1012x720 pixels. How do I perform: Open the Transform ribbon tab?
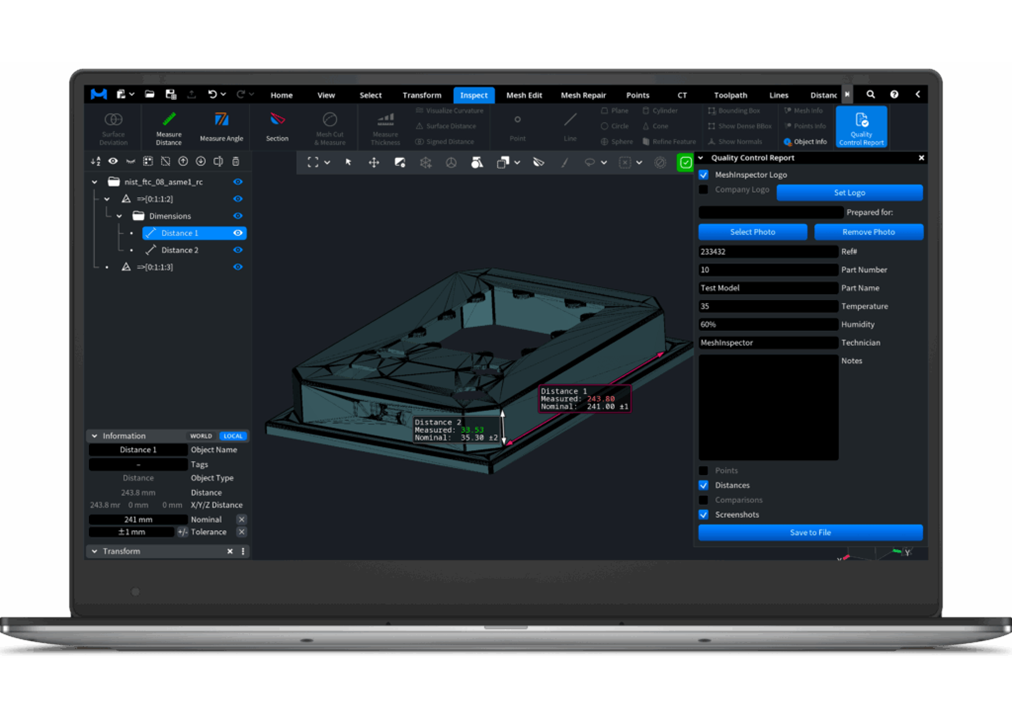421,95
